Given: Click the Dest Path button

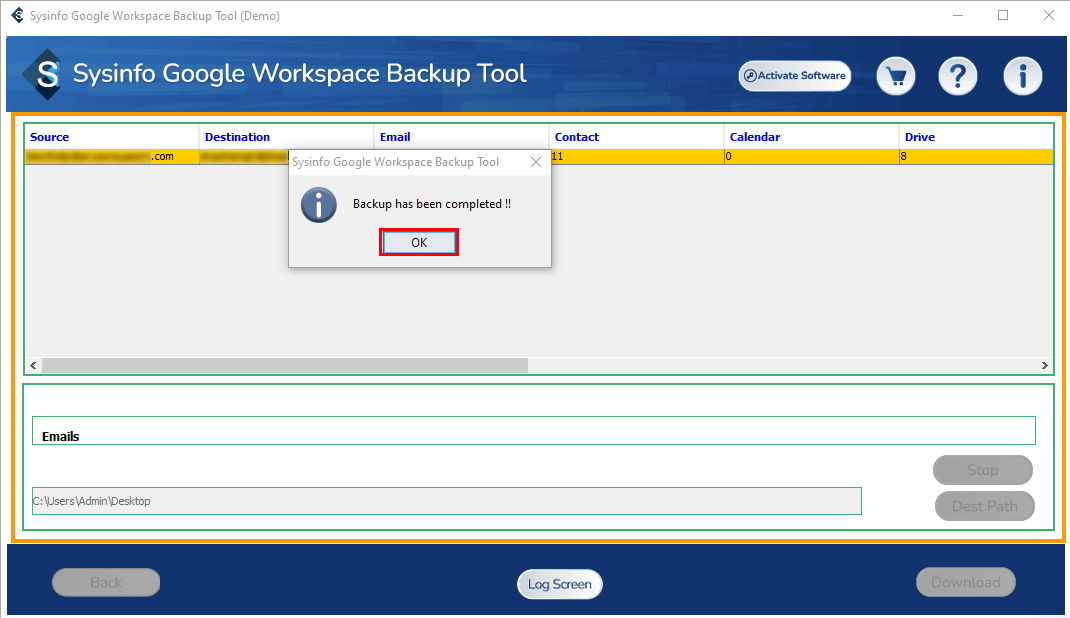Looking at the screenshot, I should [984, 506].
